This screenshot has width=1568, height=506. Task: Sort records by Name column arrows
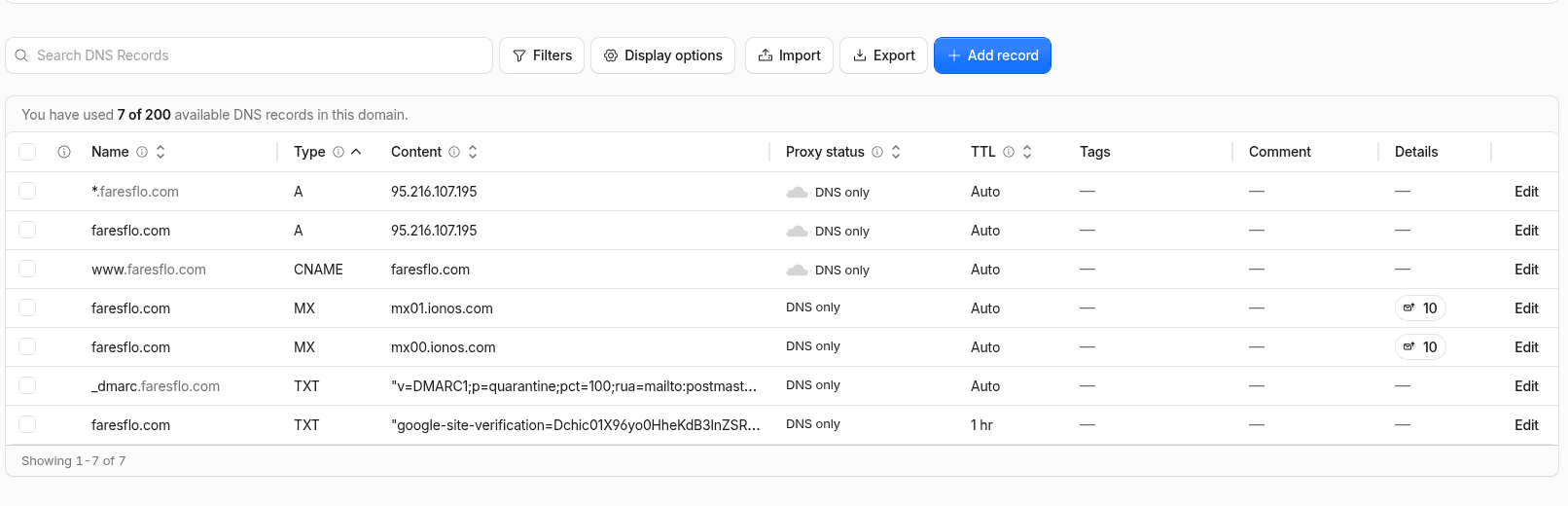(160, 152)
